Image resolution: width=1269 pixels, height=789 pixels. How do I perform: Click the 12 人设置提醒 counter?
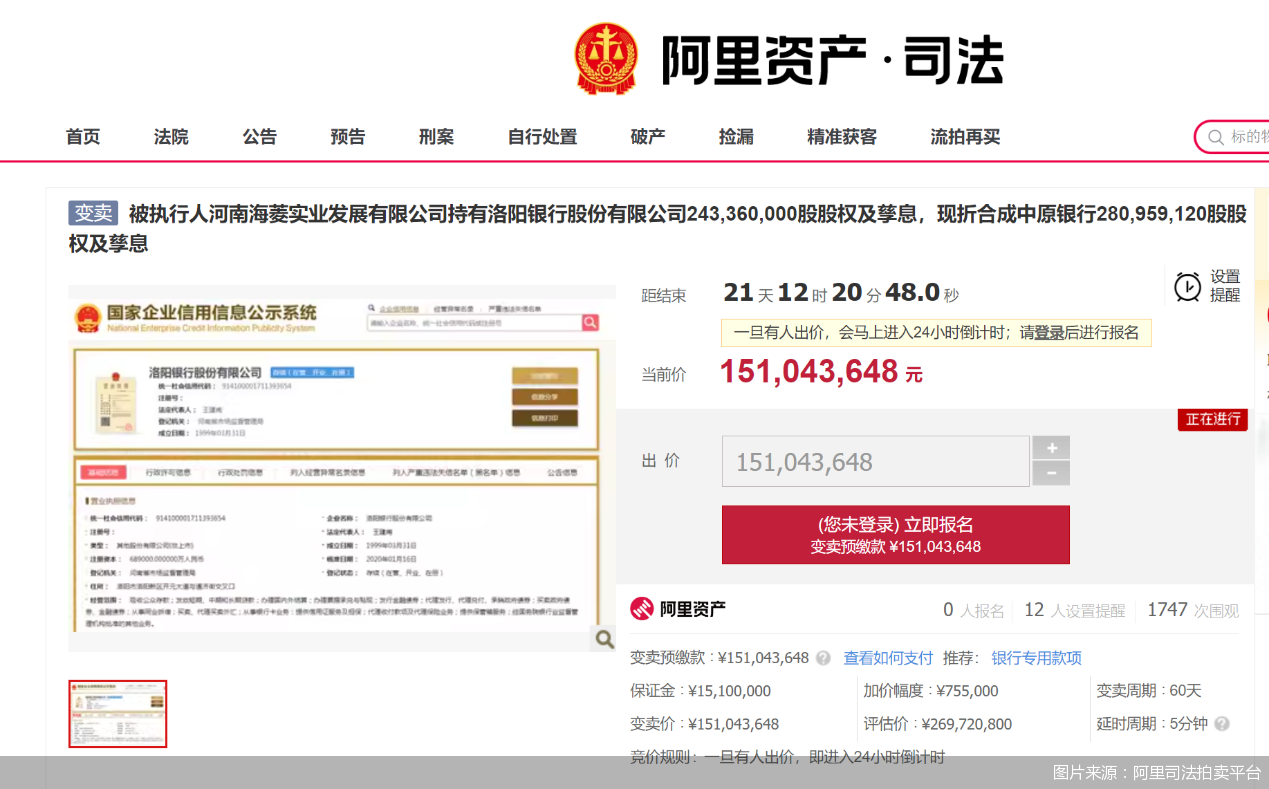coord(1075,610)
